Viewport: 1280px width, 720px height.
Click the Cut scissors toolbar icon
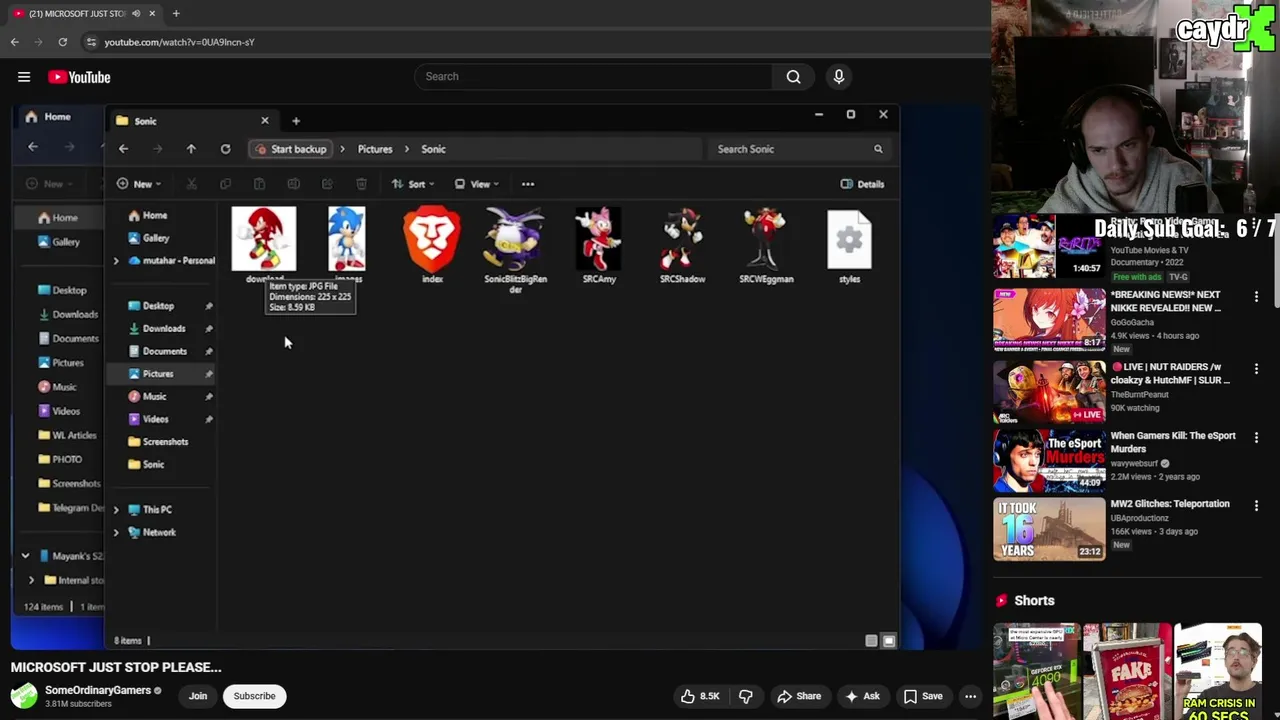pyautogui.click(x=191, y=184)
